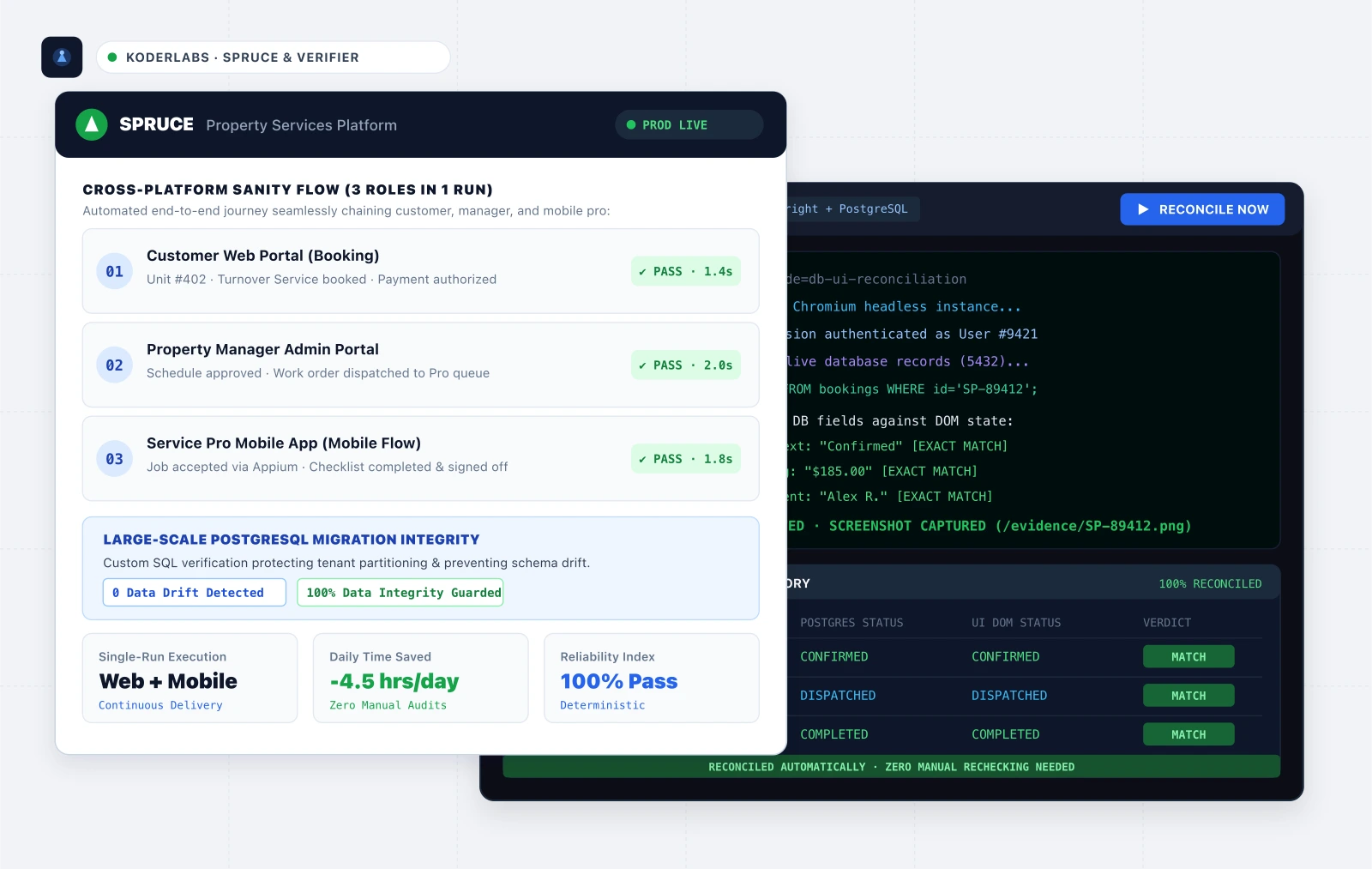Open the Customer Web Portal (Booking) card
The image size is (1372, 869).
click(x=420, y=271)
